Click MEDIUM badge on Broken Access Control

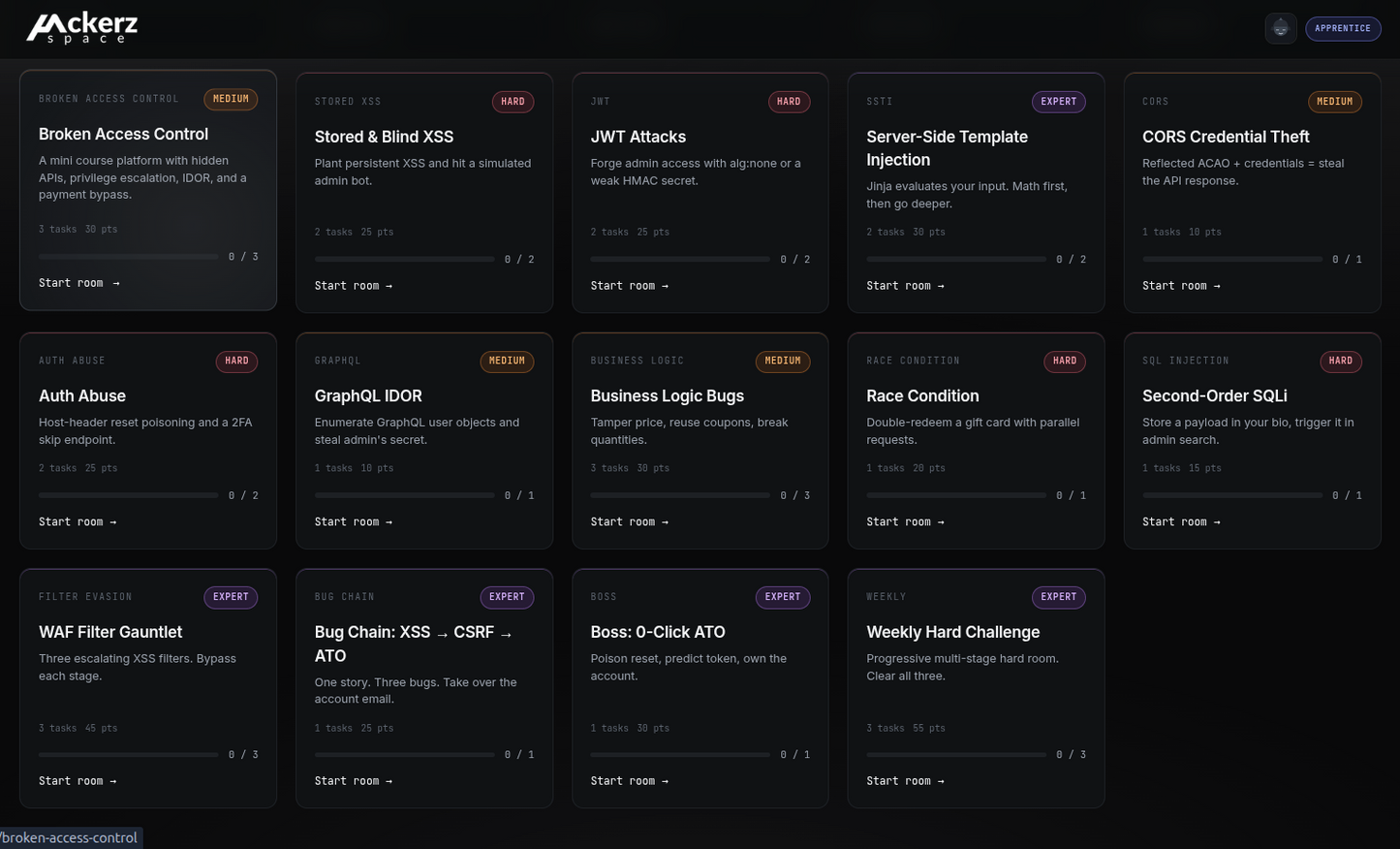pos(231,99)
